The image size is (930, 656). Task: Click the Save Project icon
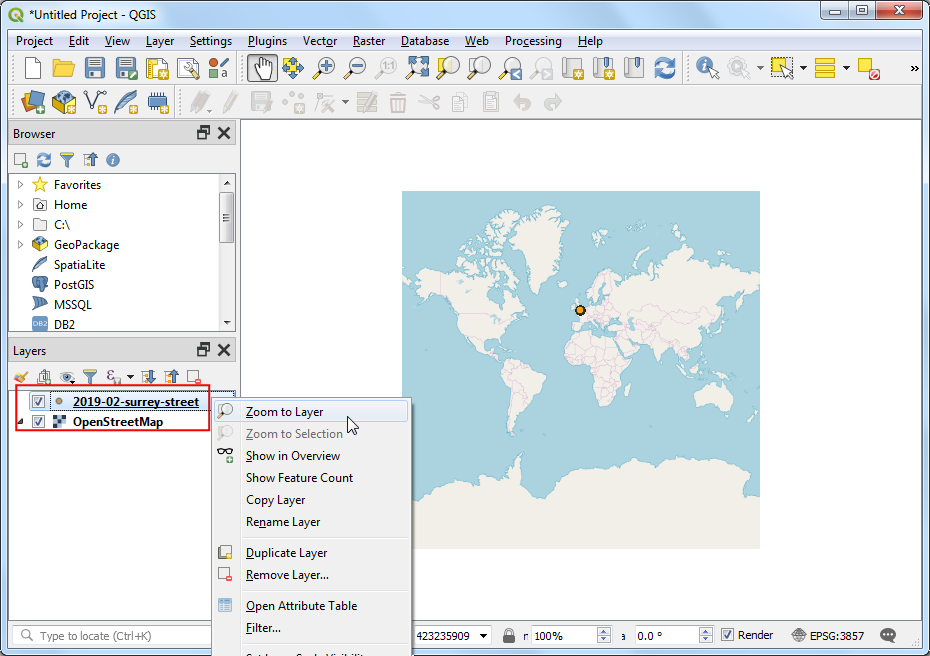pos(95,68)
